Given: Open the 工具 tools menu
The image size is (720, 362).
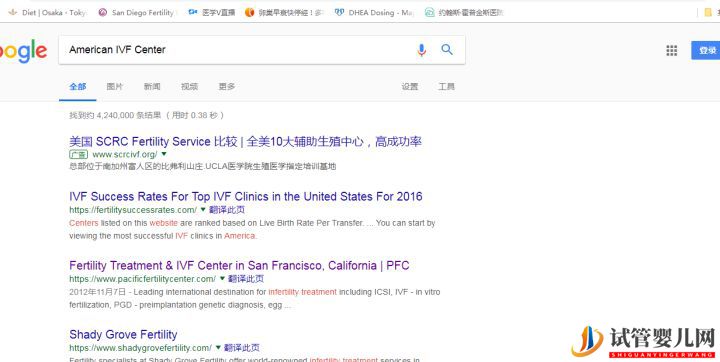Looking at the screenshot, I should click(x=446, y=86).
